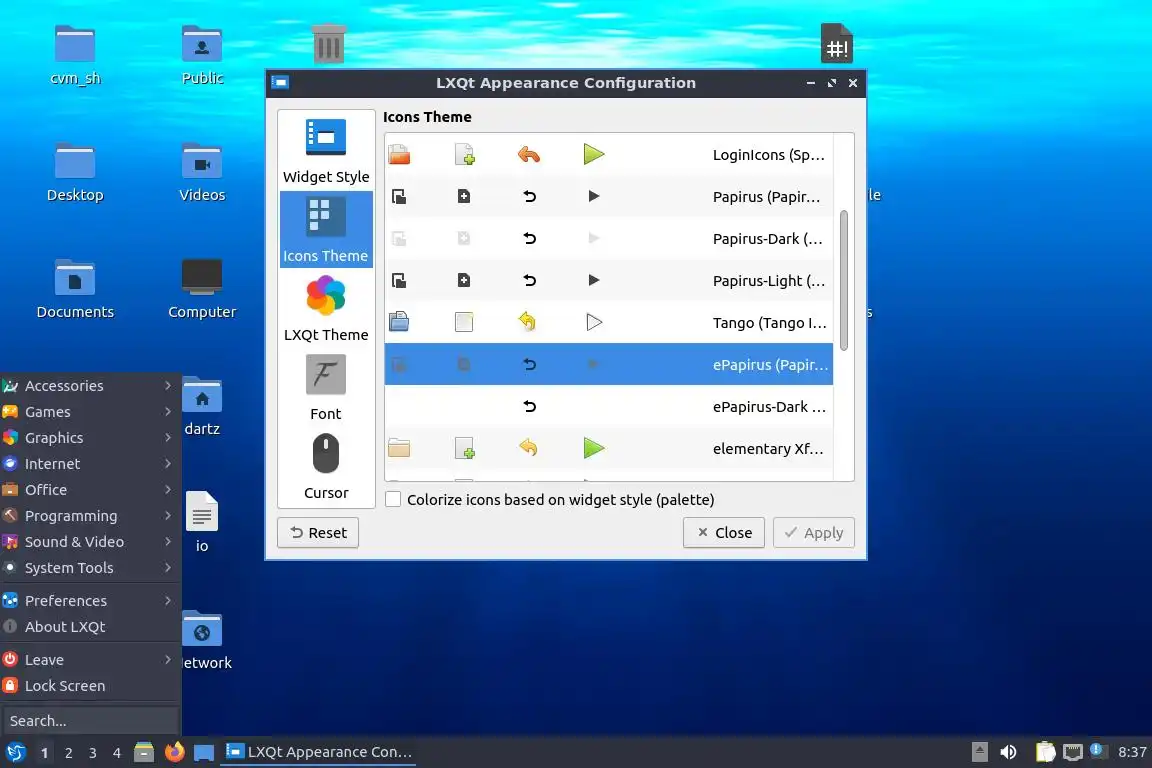
Task: Open About LXQt from menu
Action: 90,627
